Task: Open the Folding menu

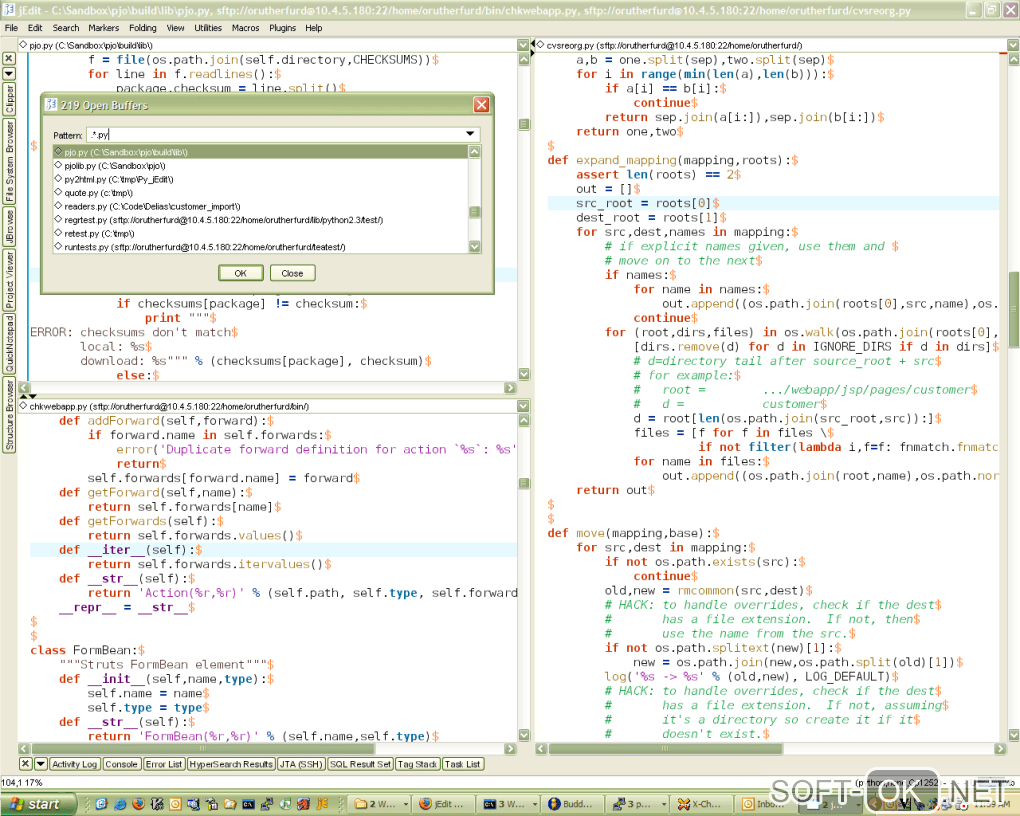Action: [142, 28]
